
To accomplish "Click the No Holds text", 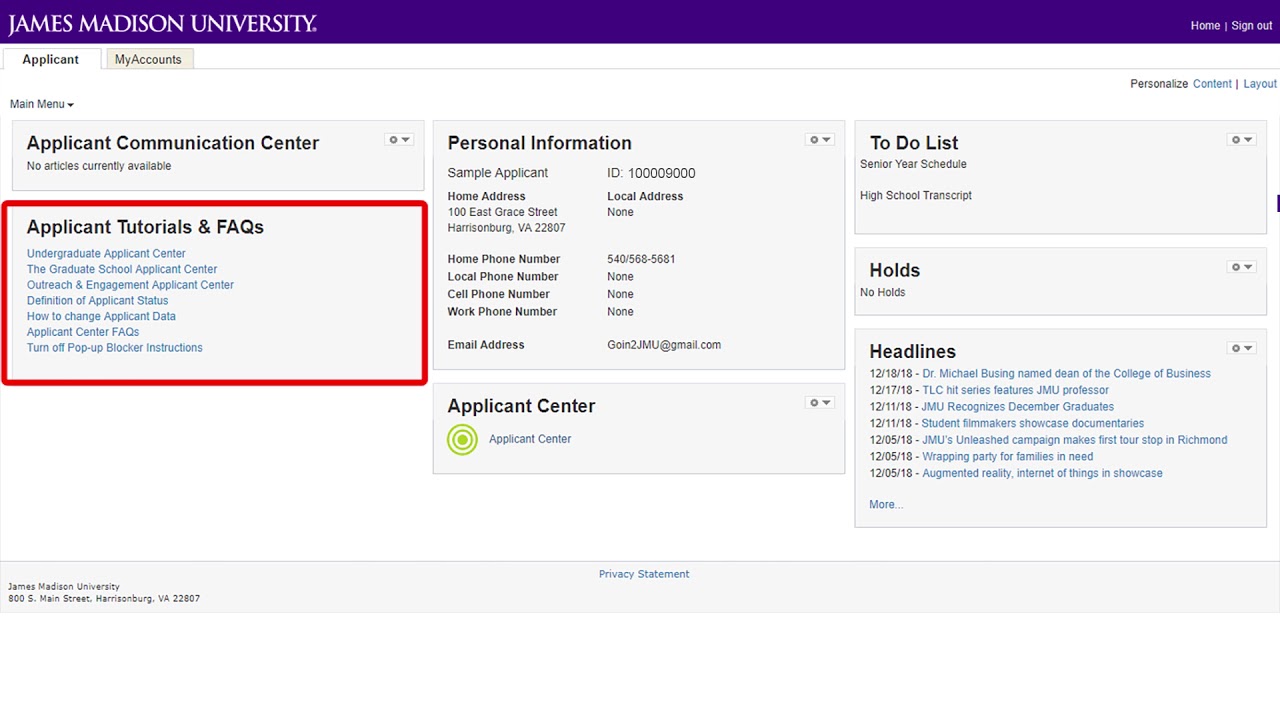I will pyautogui.click(x=883, y=293).
